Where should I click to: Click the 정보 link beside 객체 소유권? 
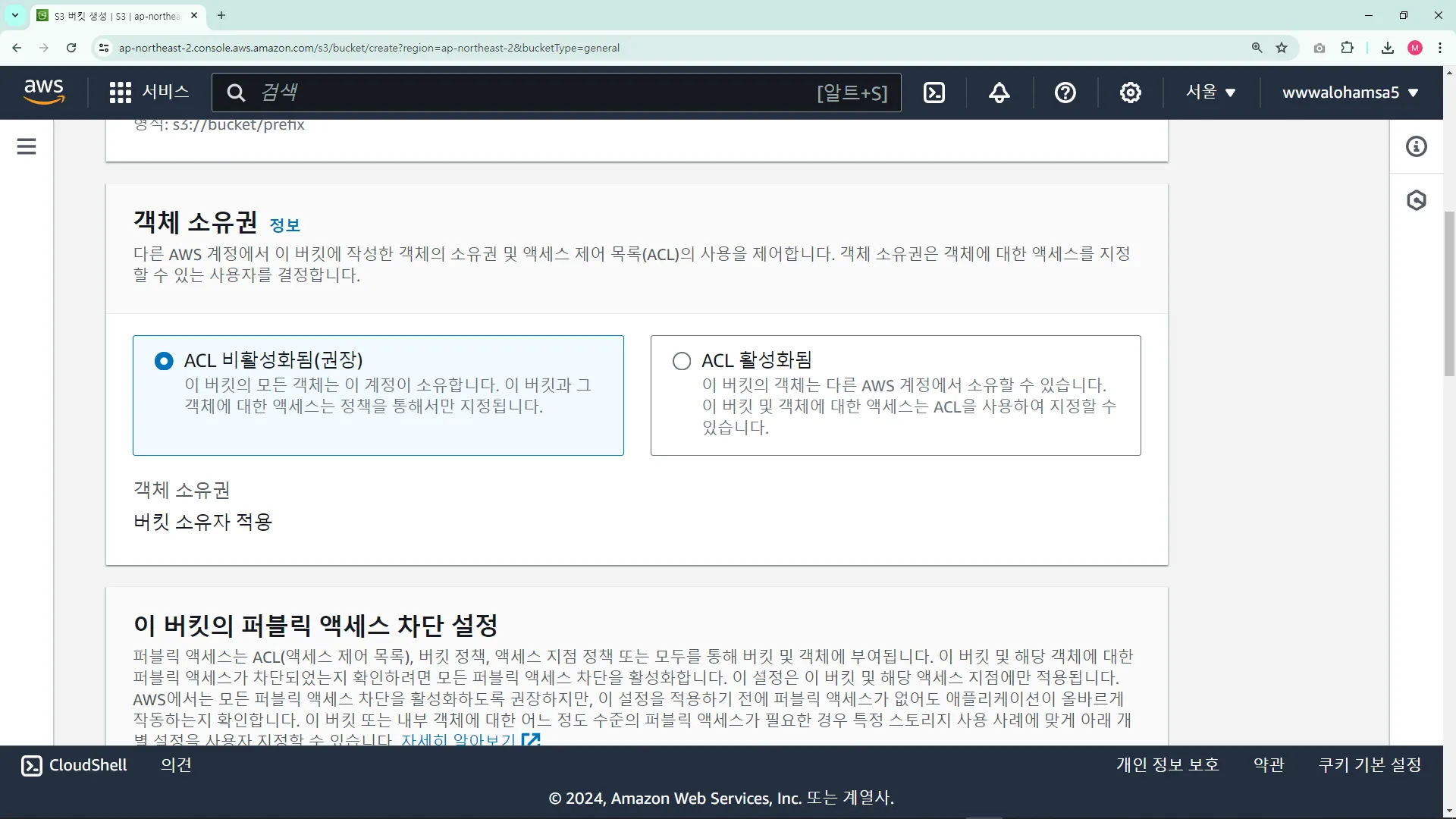[x=285, y=225]
